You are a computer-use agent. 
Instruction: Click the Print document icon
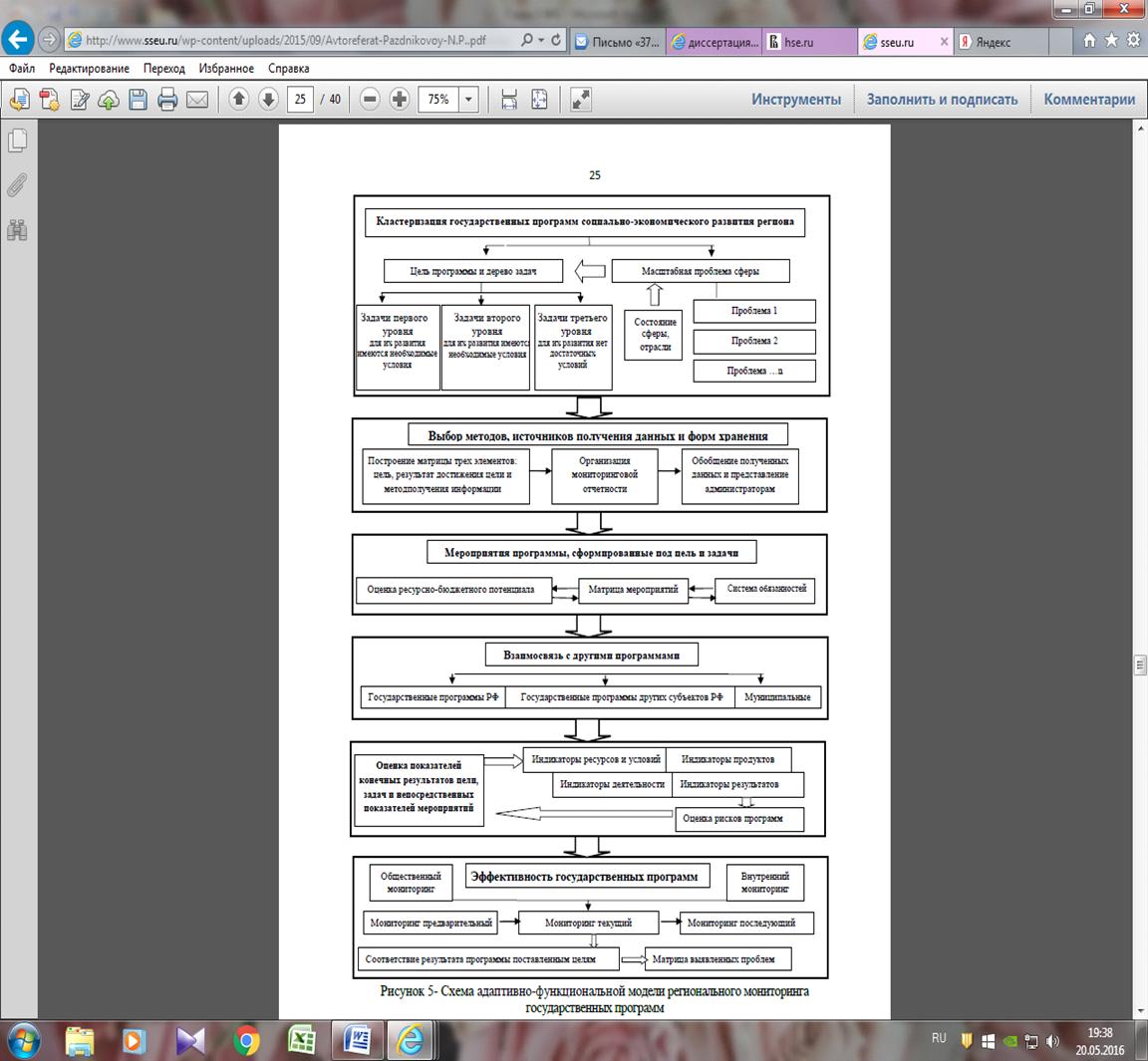(167, 100)
